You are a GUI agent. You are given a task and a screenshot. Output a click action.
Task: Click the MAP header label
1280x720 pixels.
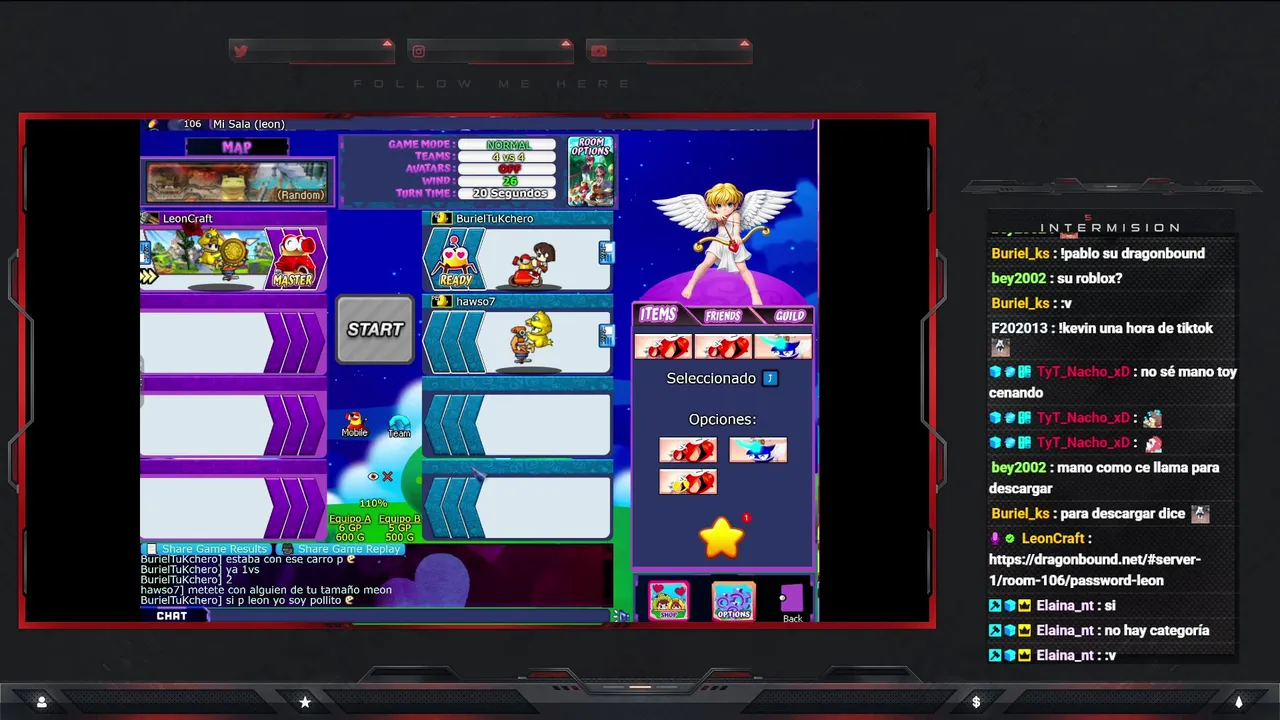(x=237, y=147)
